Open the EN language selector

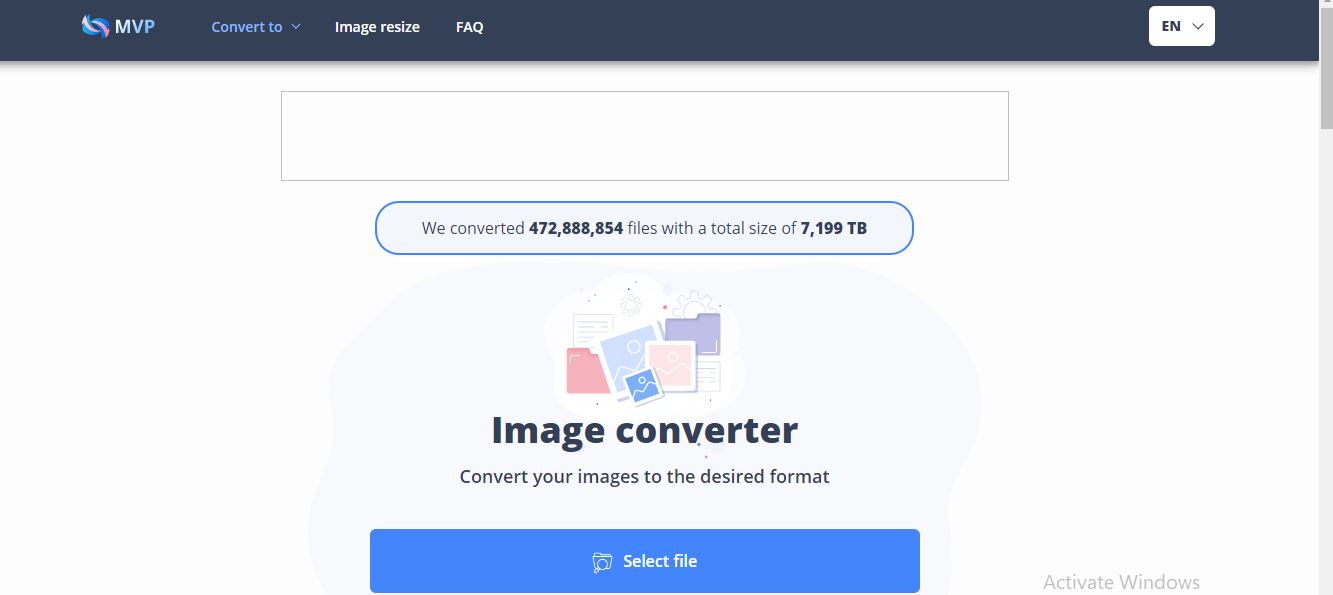click(1182, 26)
